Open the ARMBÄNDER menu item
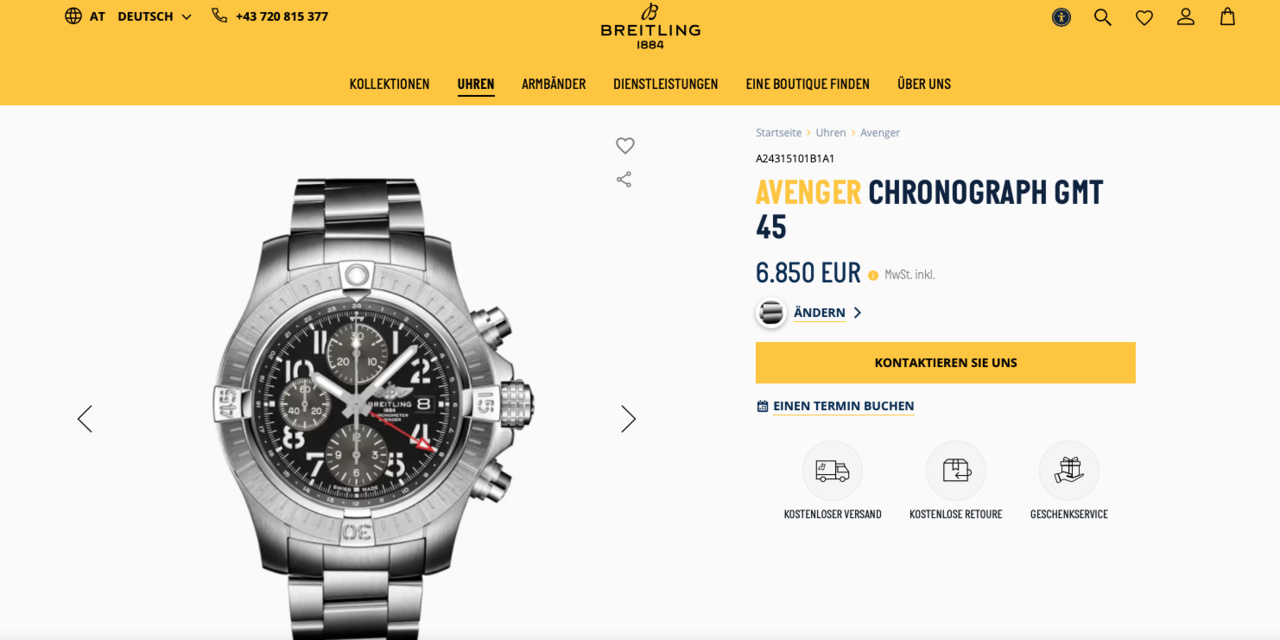1280x640 pixels. pyautogui.click(x=554, y=84)
